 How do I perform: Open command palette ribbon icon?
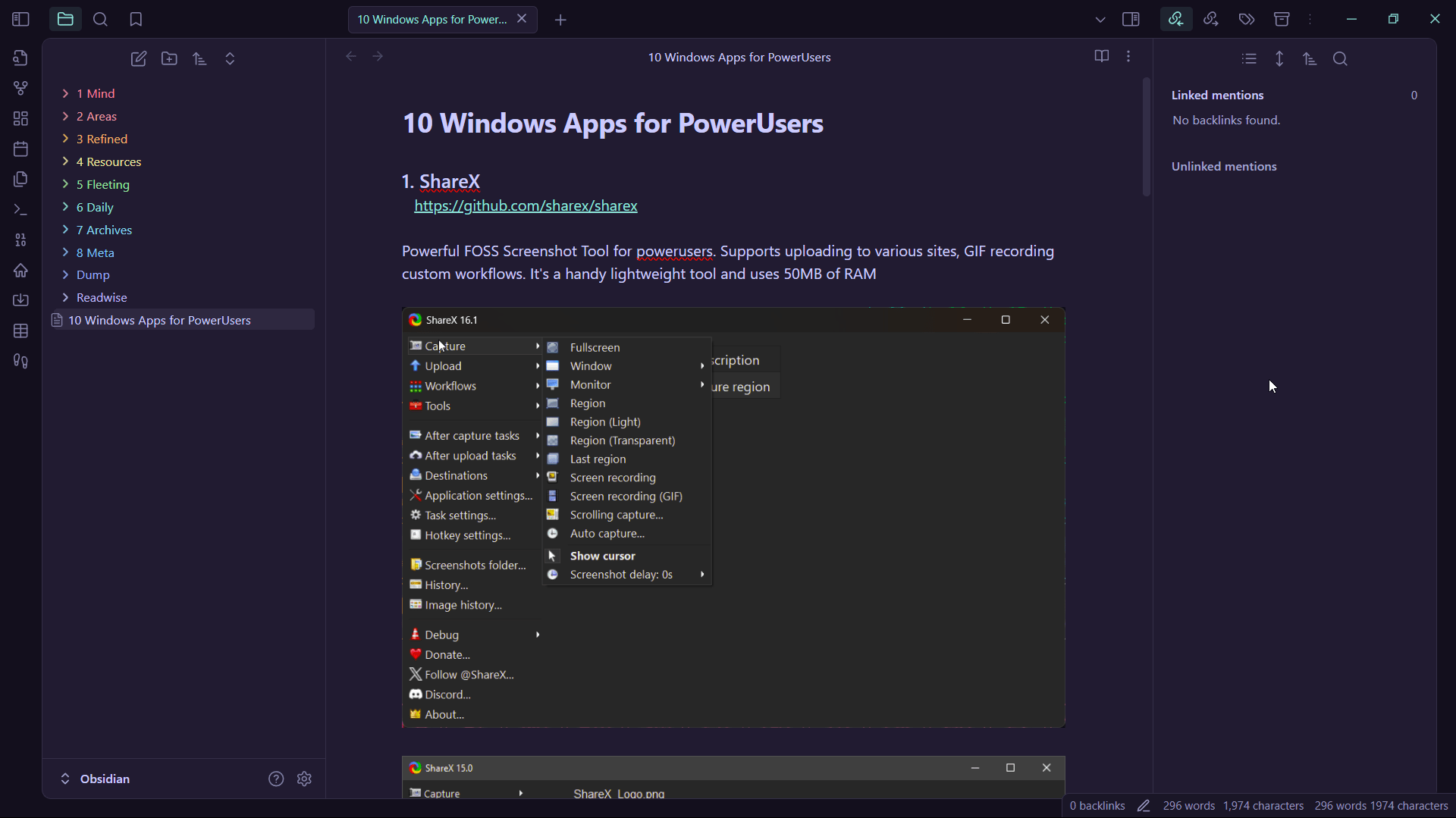[20, 210]
